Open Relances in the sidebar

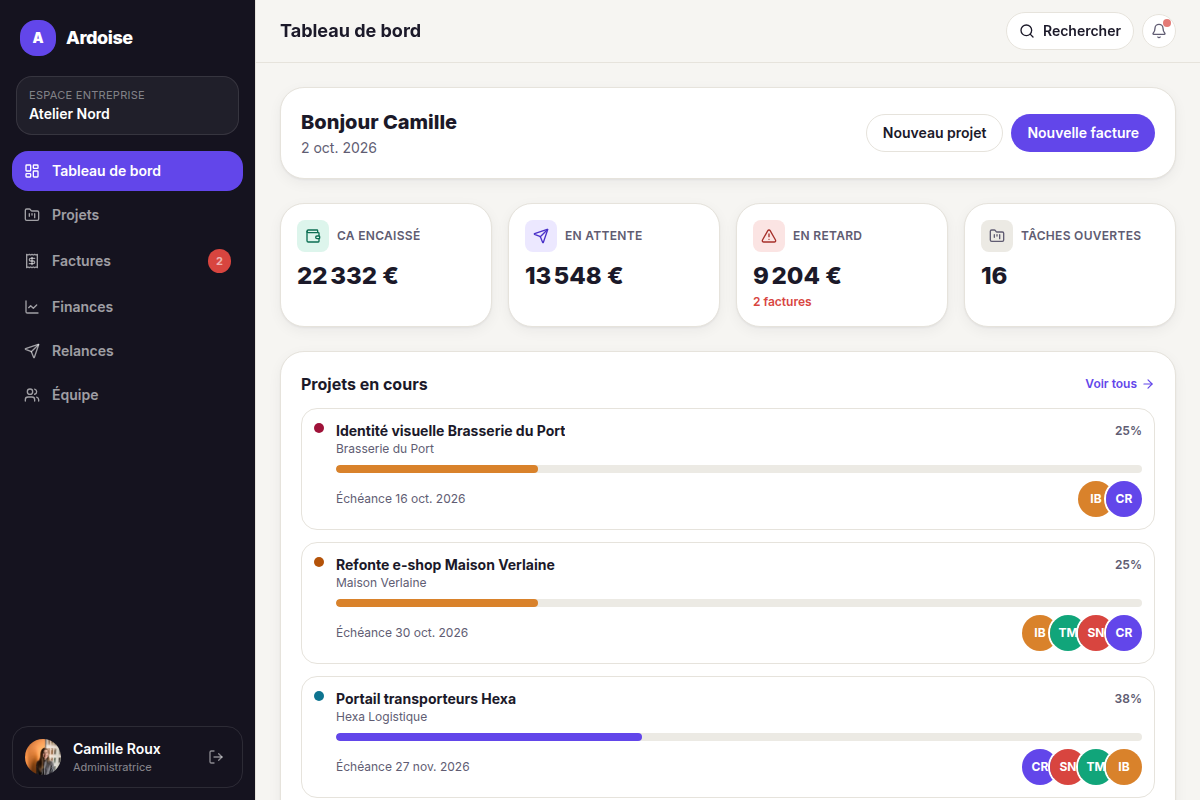127,351
